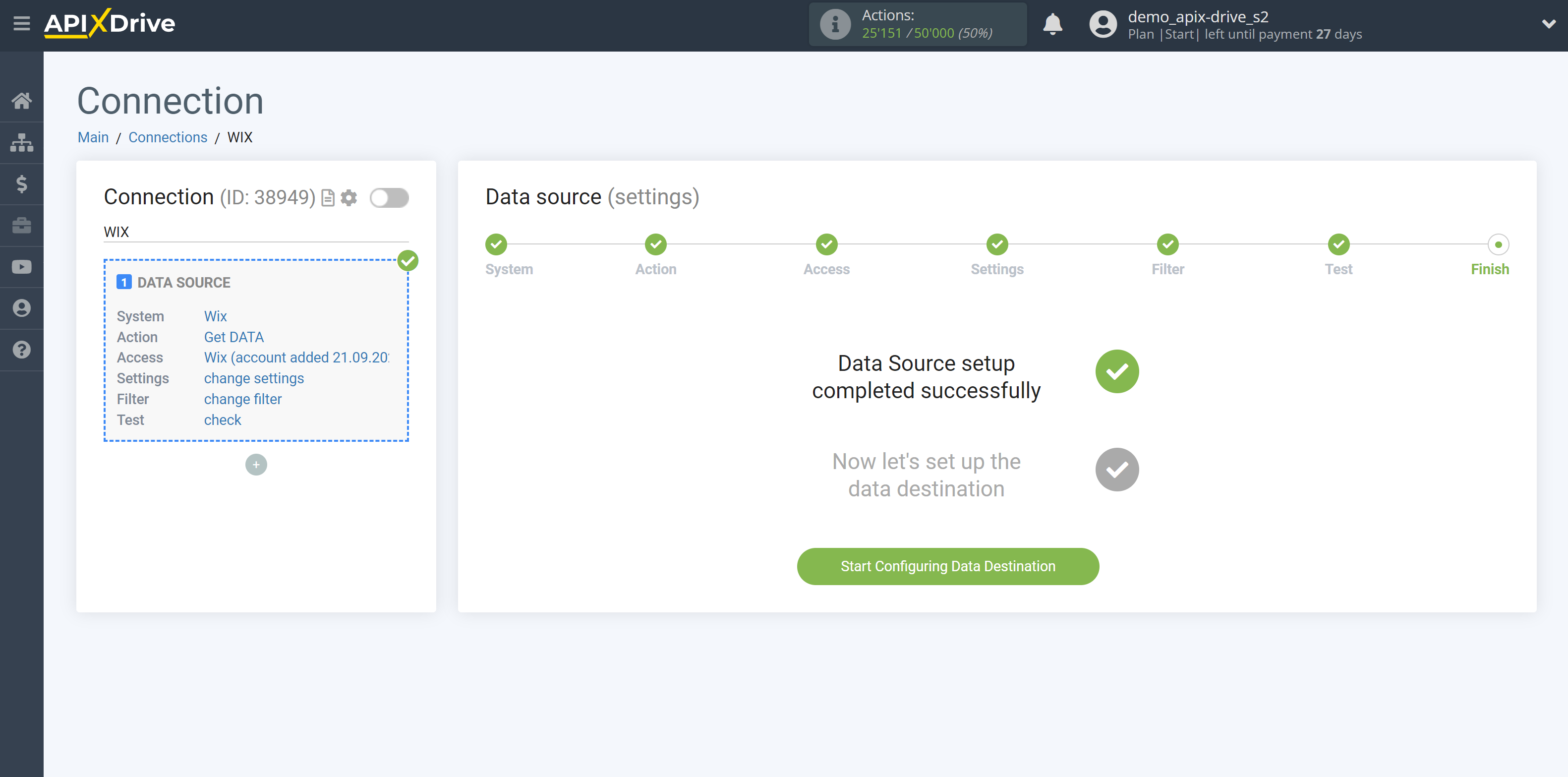Click the briefcase icon in sidebar
Image resolution: width=1568 pixels, height=777 pixels.
click(x=22, y=225)
